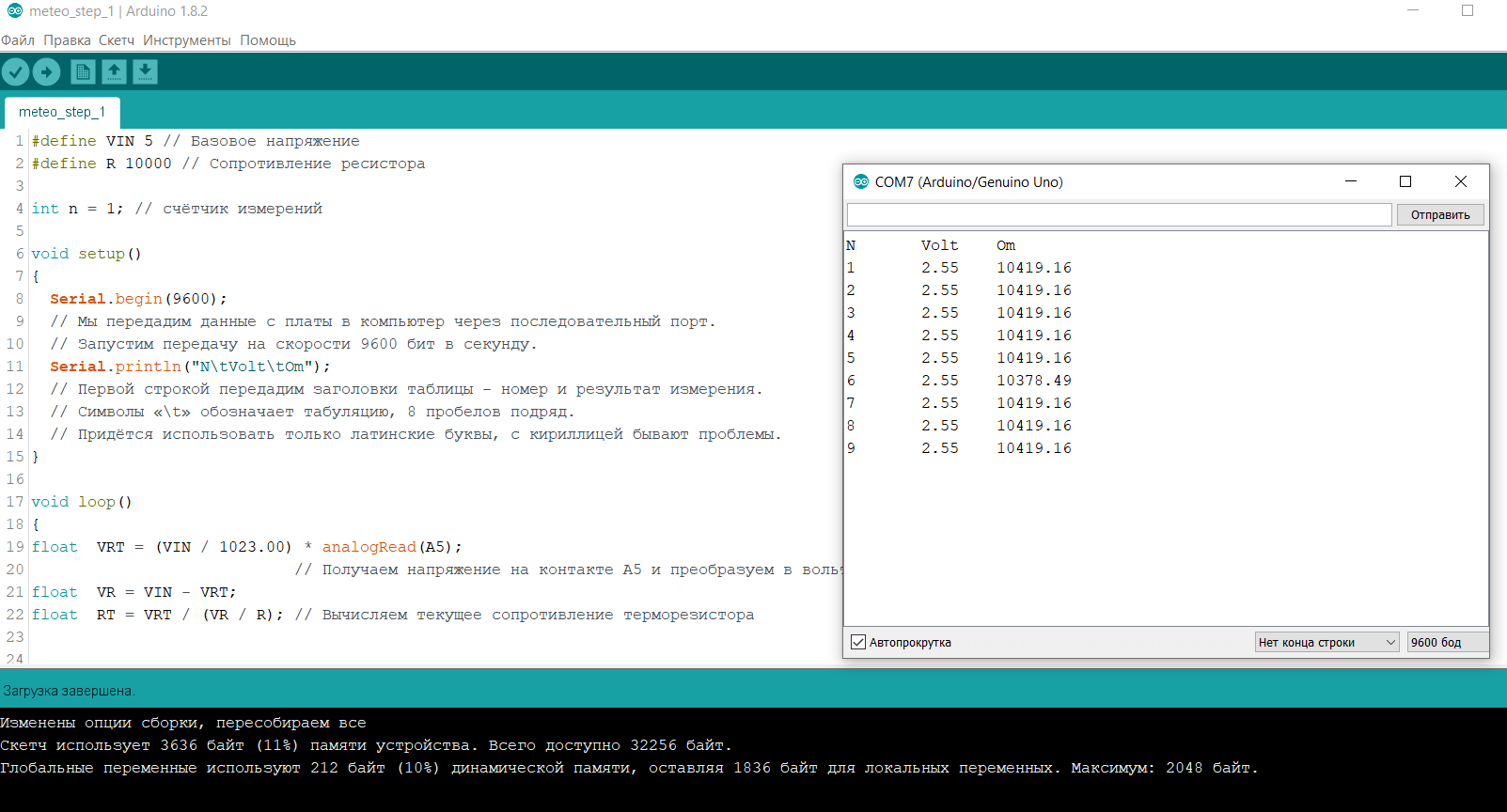Screen dimensions: 1507x812
Task: Open the Инструменты menu
Action: tap(186, 40)
